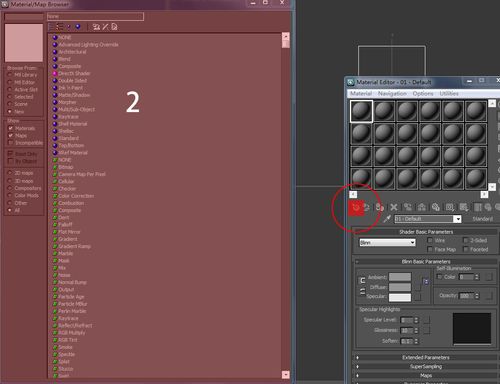The image size is (500, 384).
Task: Select Noise map in browser list
Action: point(62,275)
